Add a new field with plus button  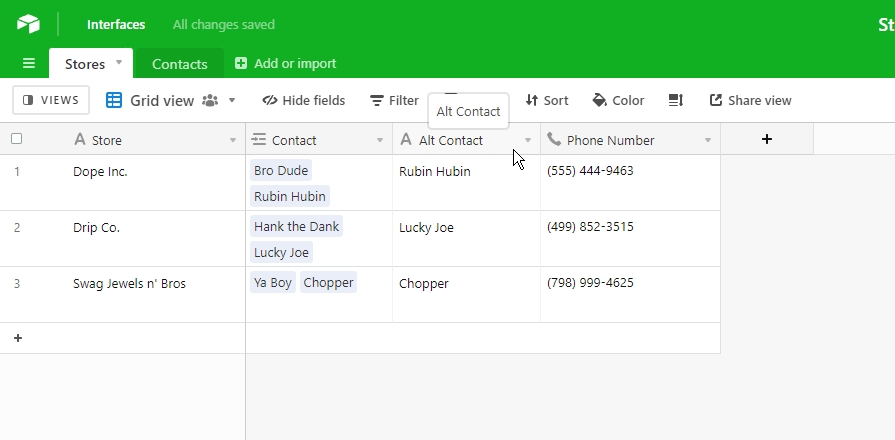coord(767,139)
